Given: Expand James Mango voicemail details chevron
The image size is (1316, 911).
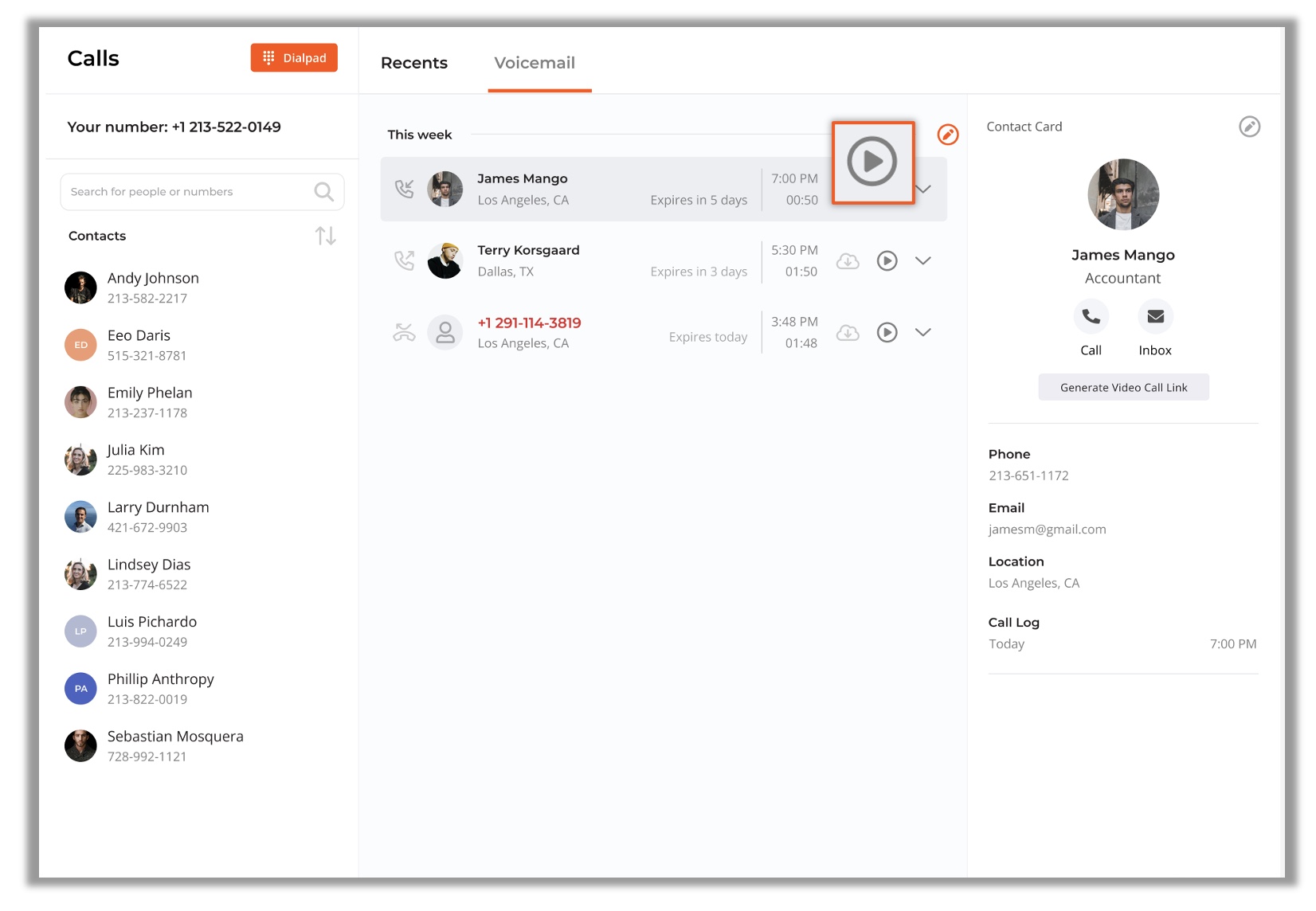Looking at the screenshot, I should (x=923, y=190).
